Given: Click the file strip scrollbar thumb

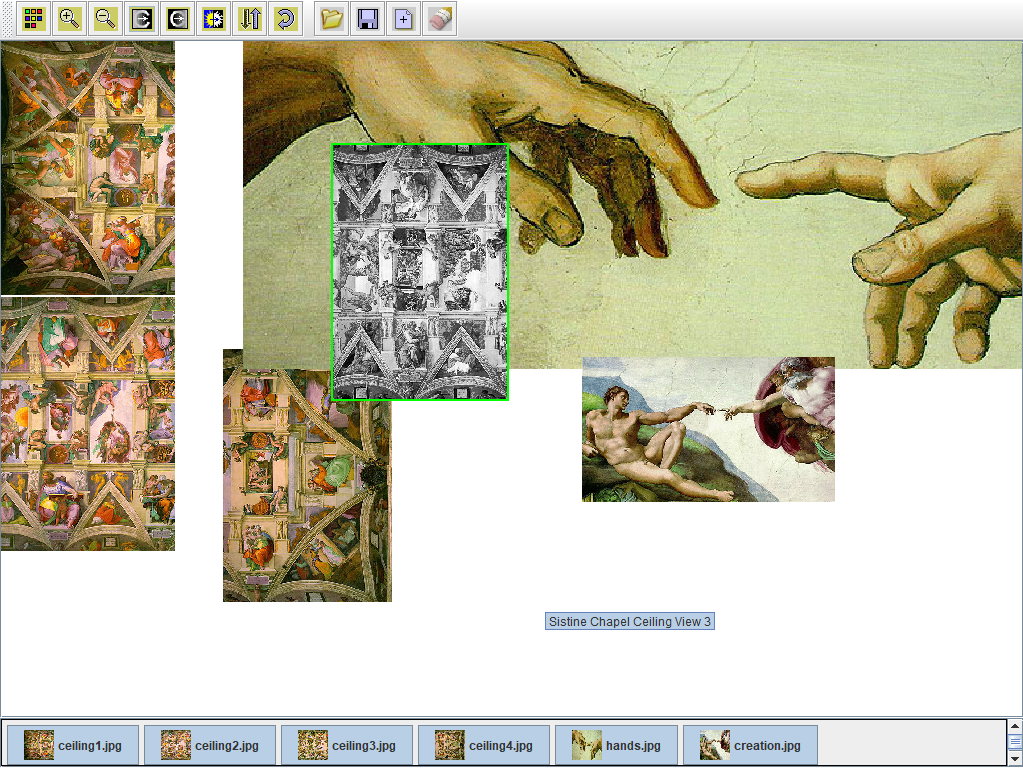Looking at the screenshot, I should (1015, 741).
